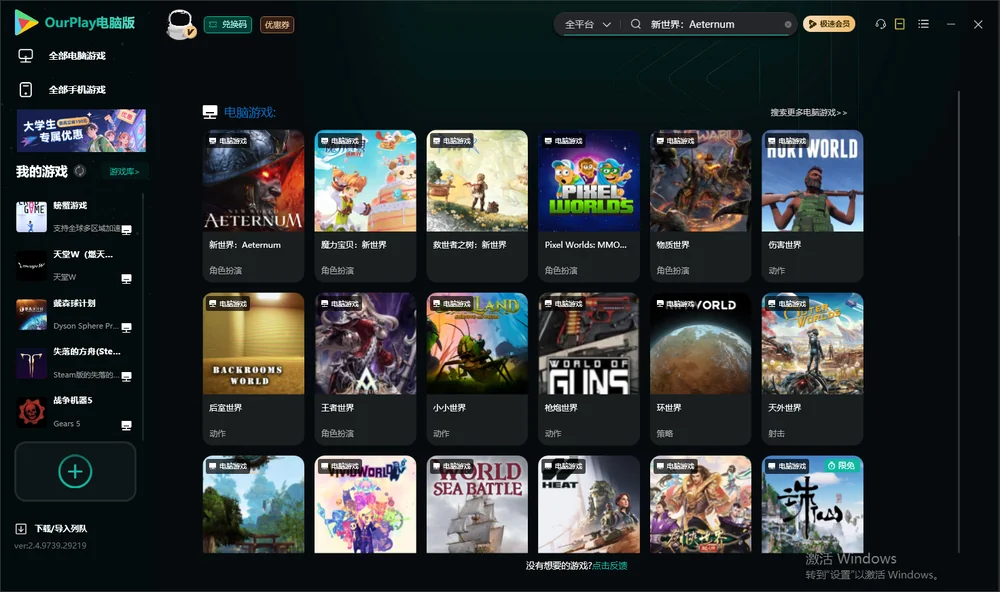Click PC icon next to Gears 5
This screenshot has width=1000, height=592.
pos(126,426)
